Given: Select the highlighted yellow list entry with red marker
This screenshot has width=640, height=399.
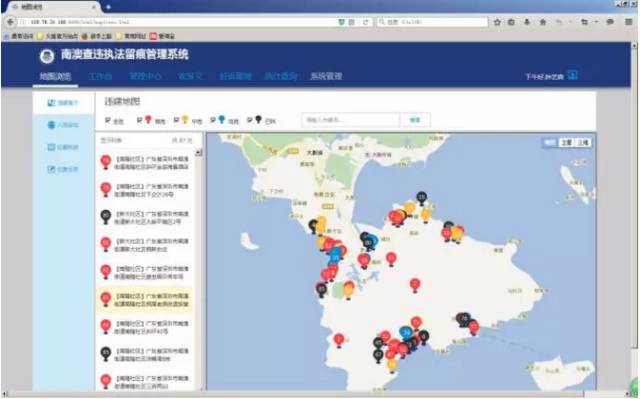Looking at the screenshot, I should pyautogui.click(x=144, y=300).
